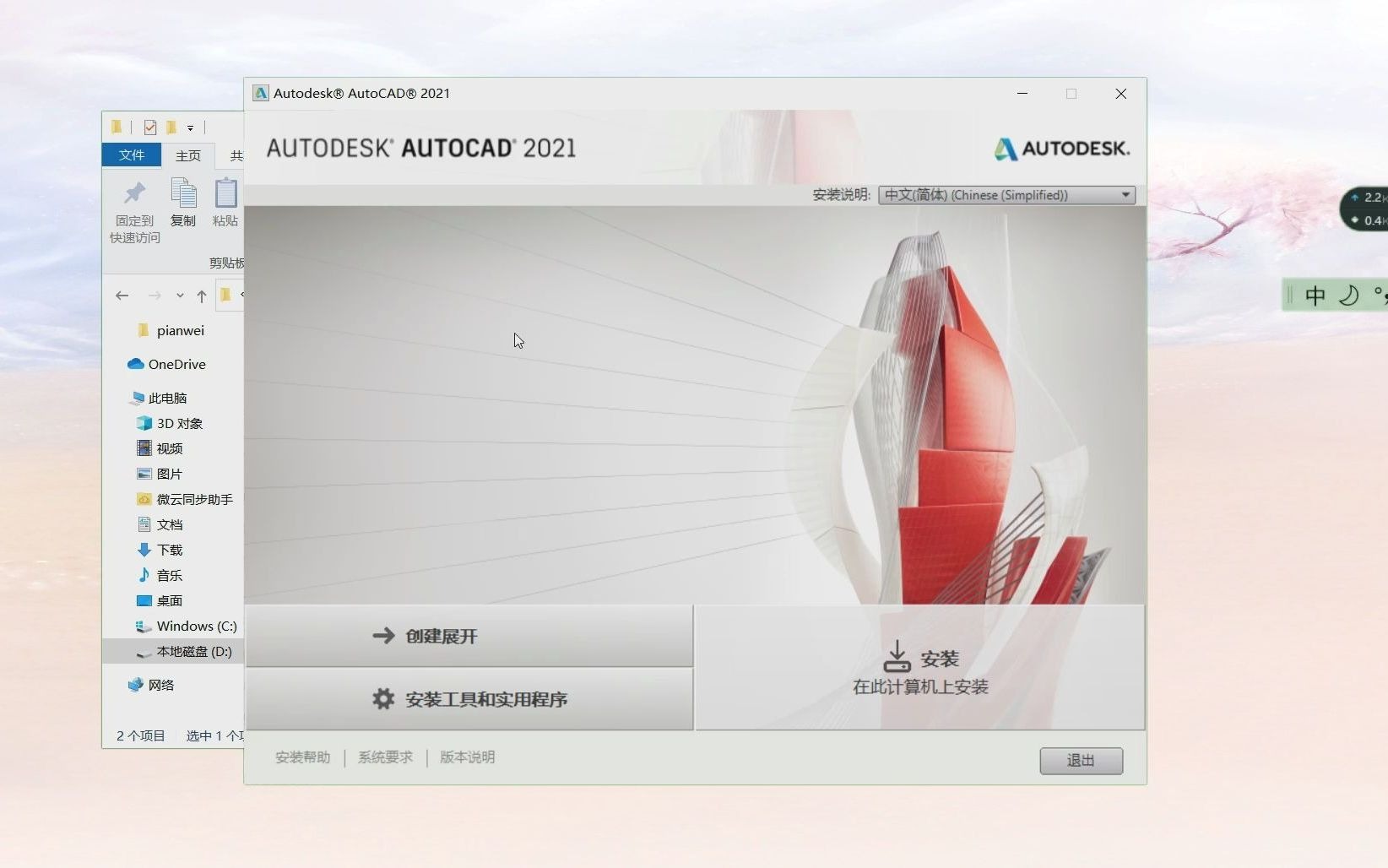Open recent locations dropdown chevron in Explorer
The height and width of the screenshot is (868, 1388).
pos(180,296)
